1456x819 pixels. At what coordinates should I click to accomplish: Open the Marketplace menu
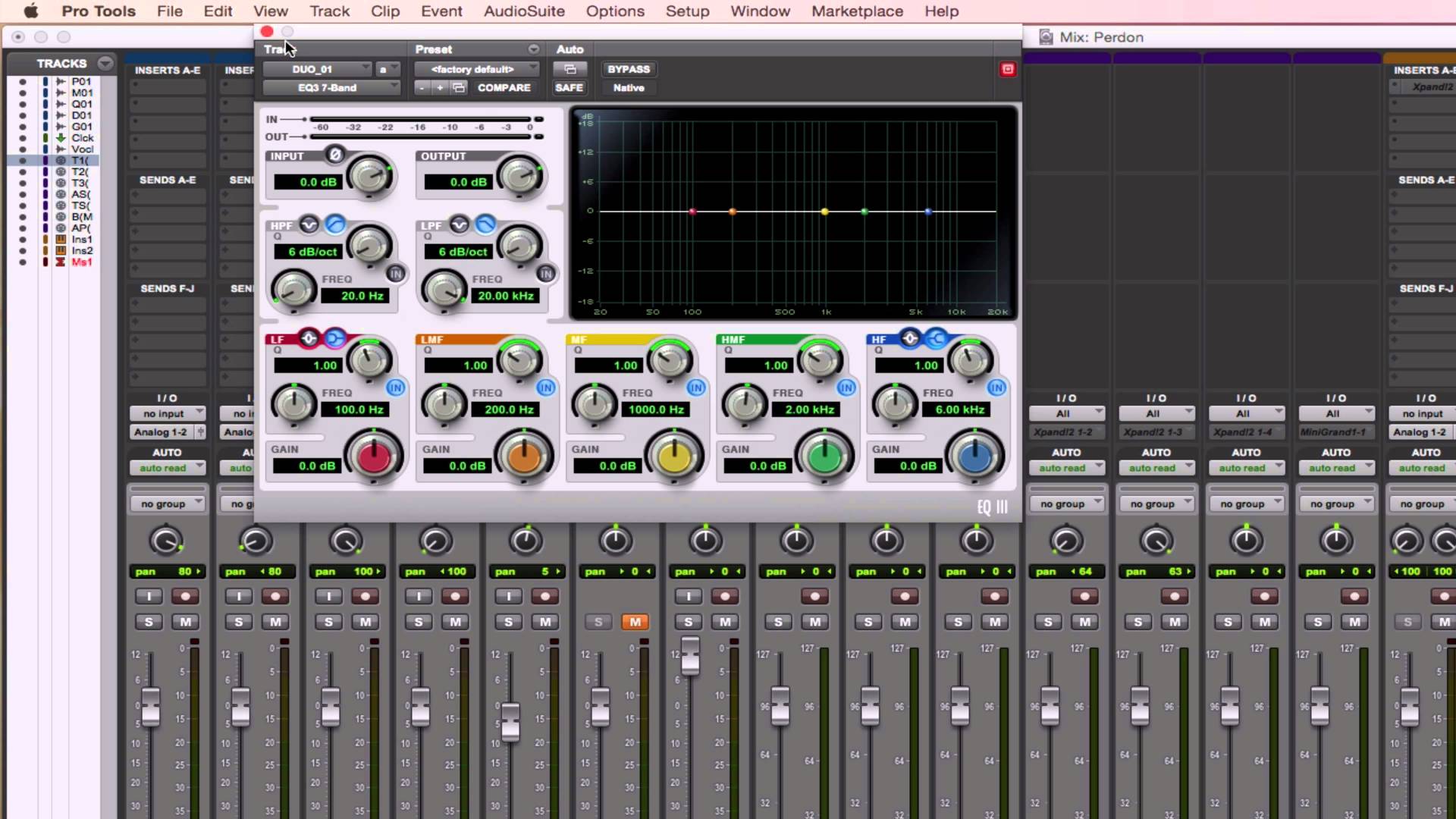pyautogui.click(x=857, y=11)
